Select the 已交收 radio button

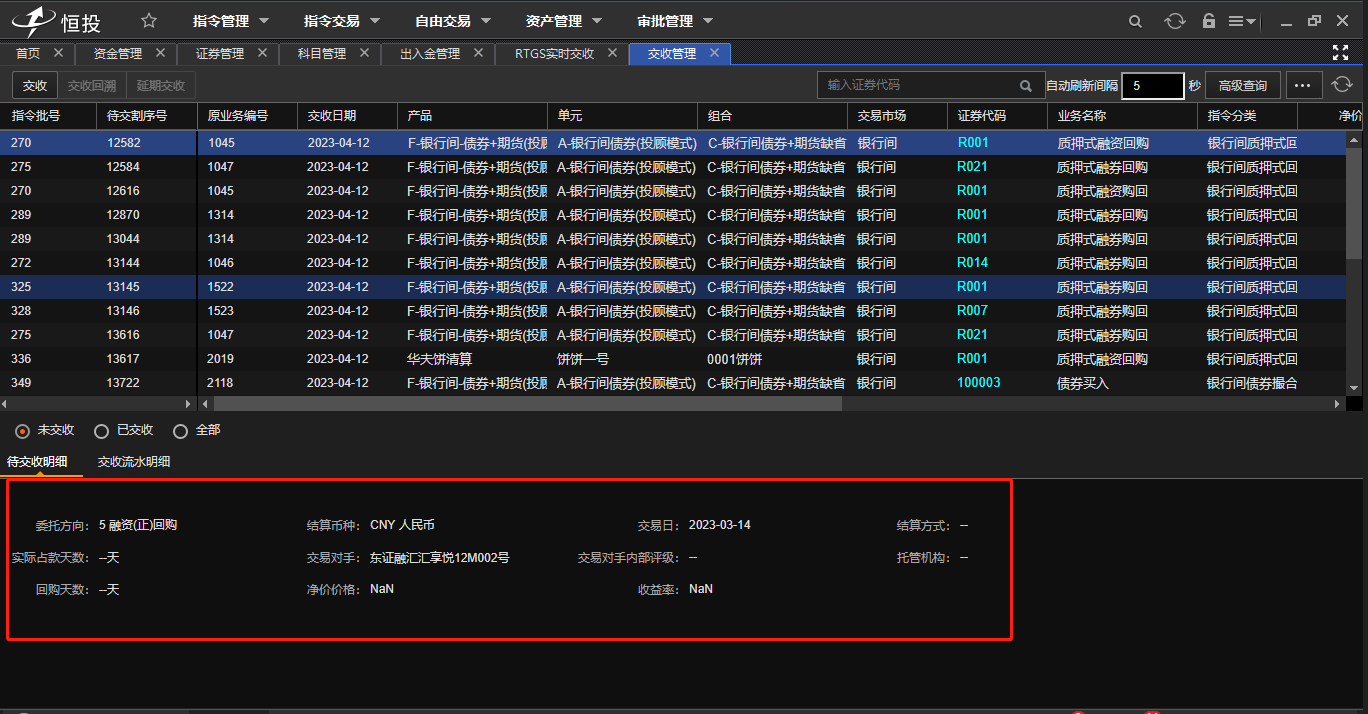101,431
